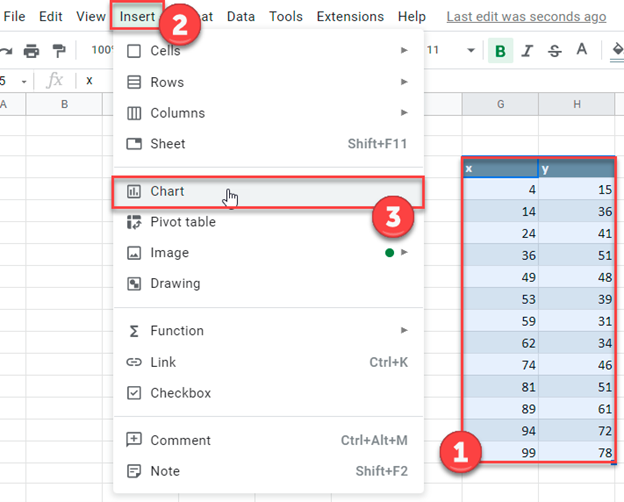The height and width of the screenshot is (502, 624).
Task: Open the File menu
Action: [x=14, y=17]
